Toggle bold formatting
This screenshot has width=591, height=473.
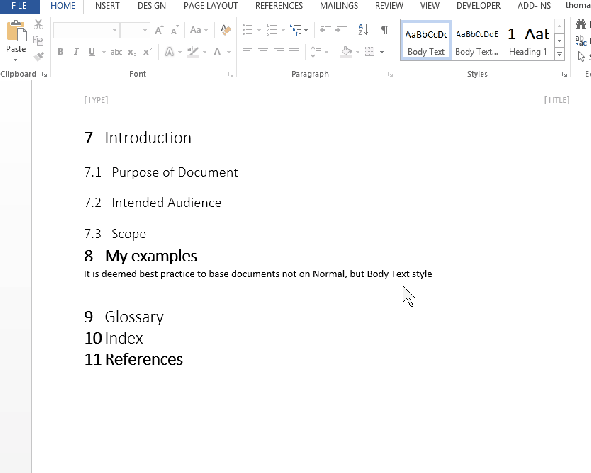coord(60,52)
